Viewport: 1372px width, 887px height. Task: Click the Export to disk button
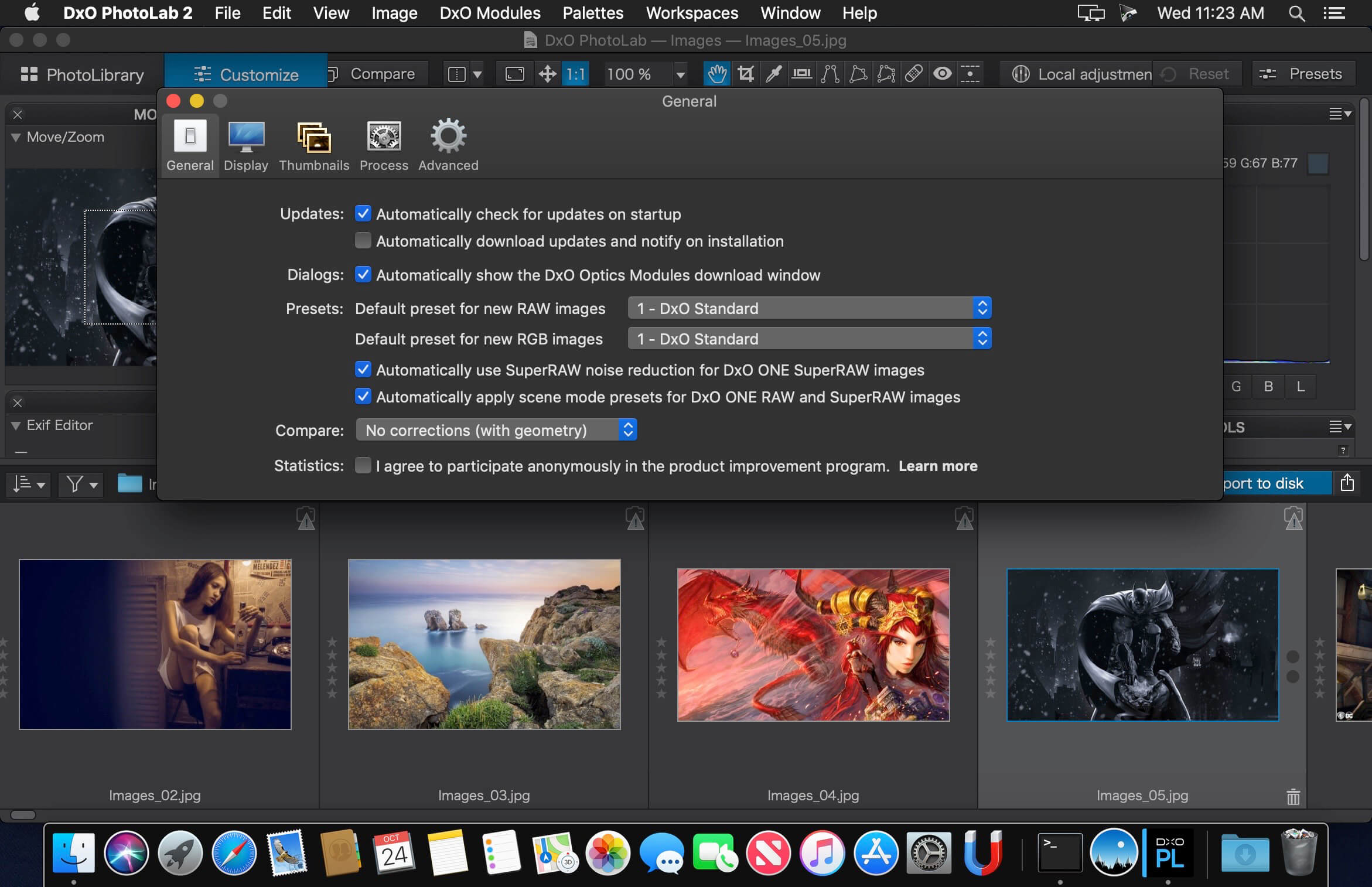tap(1277, 483)
